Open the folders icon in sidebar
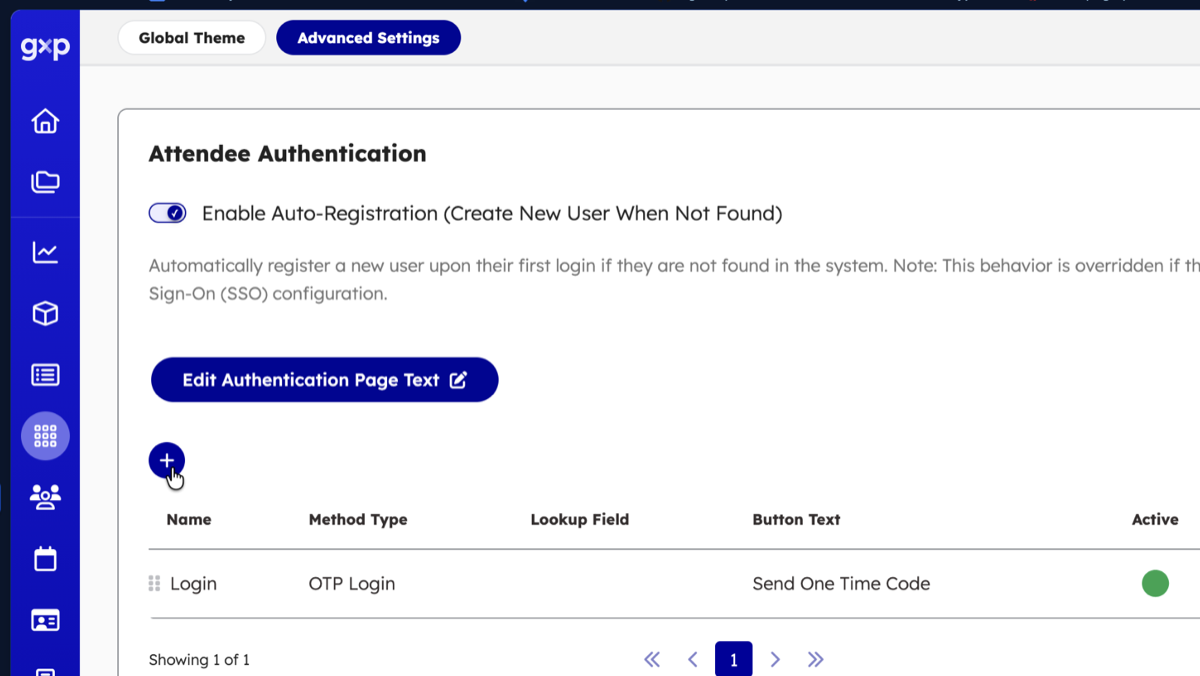Screen dimensions: 1200x676 coord(45,182)
